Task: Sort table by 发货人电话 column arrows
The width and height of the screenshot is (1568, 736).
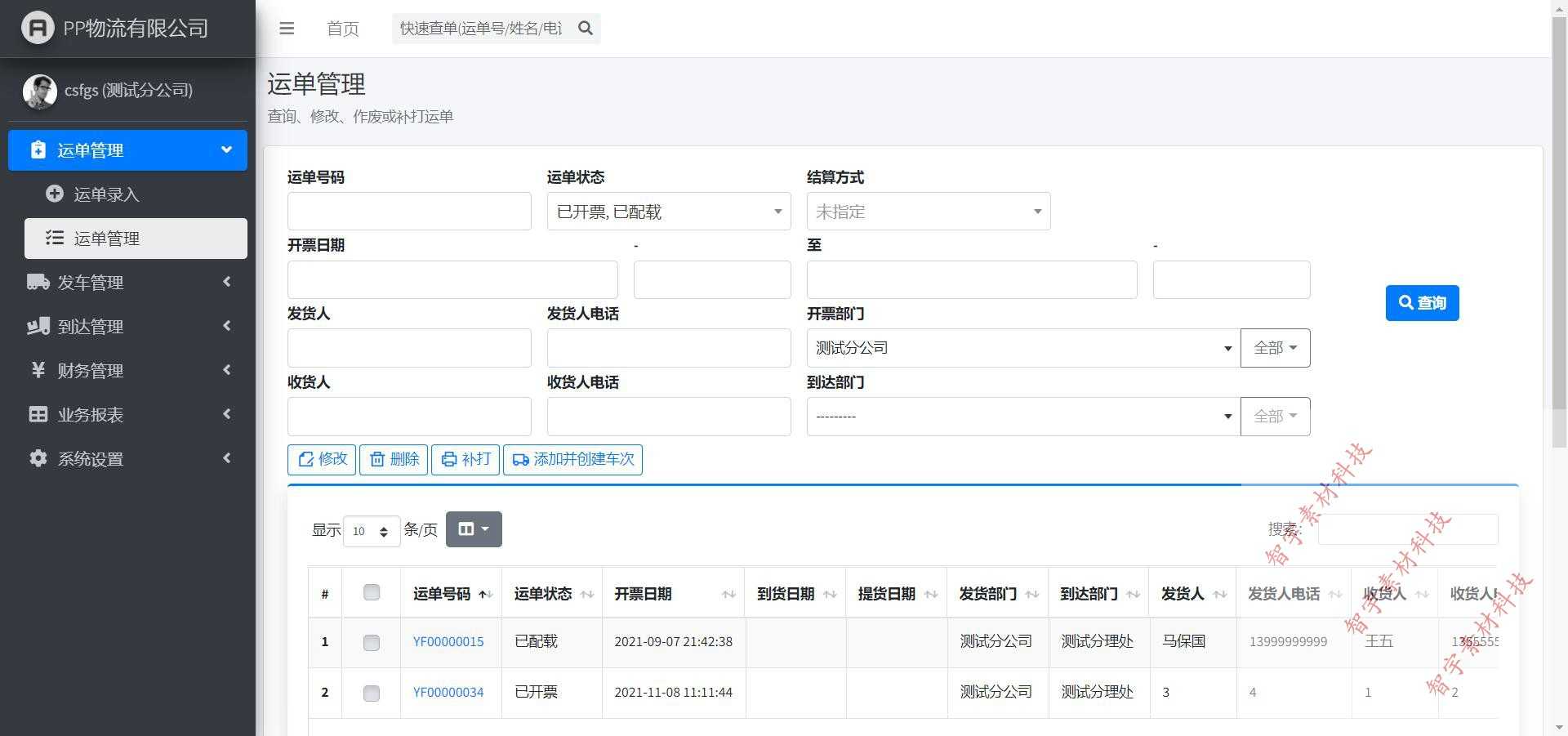Action: 1335,594
